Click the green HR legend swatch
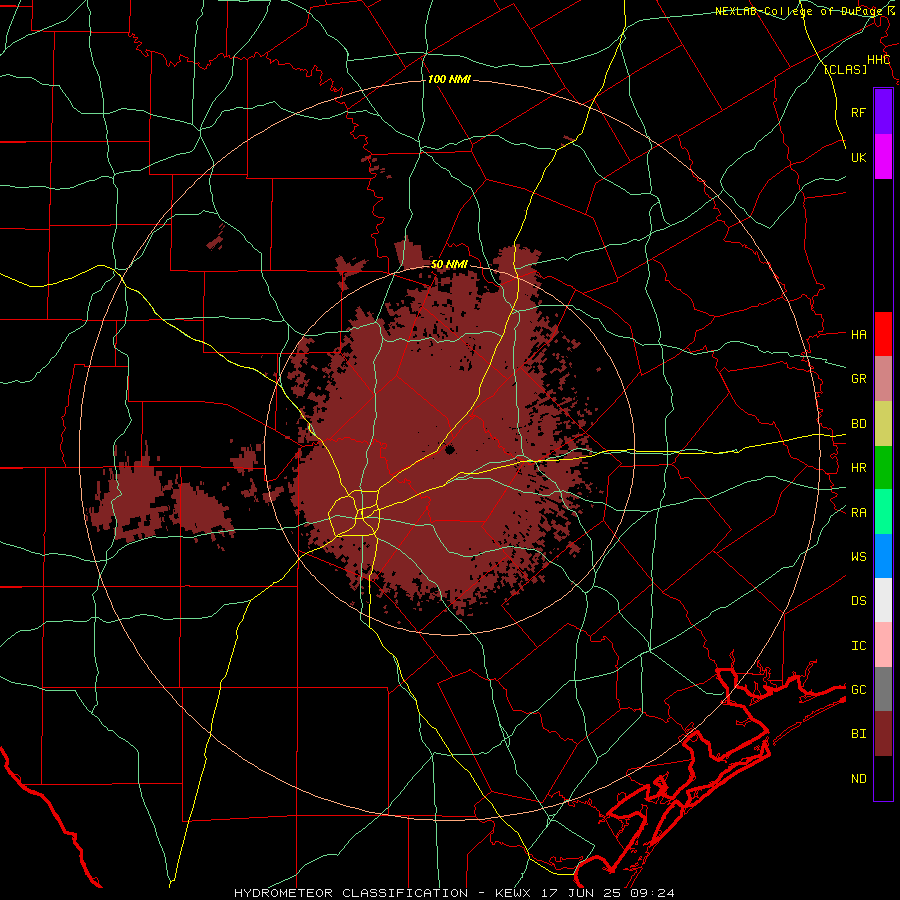The image size is (900, 900). [x=883, y=468]
